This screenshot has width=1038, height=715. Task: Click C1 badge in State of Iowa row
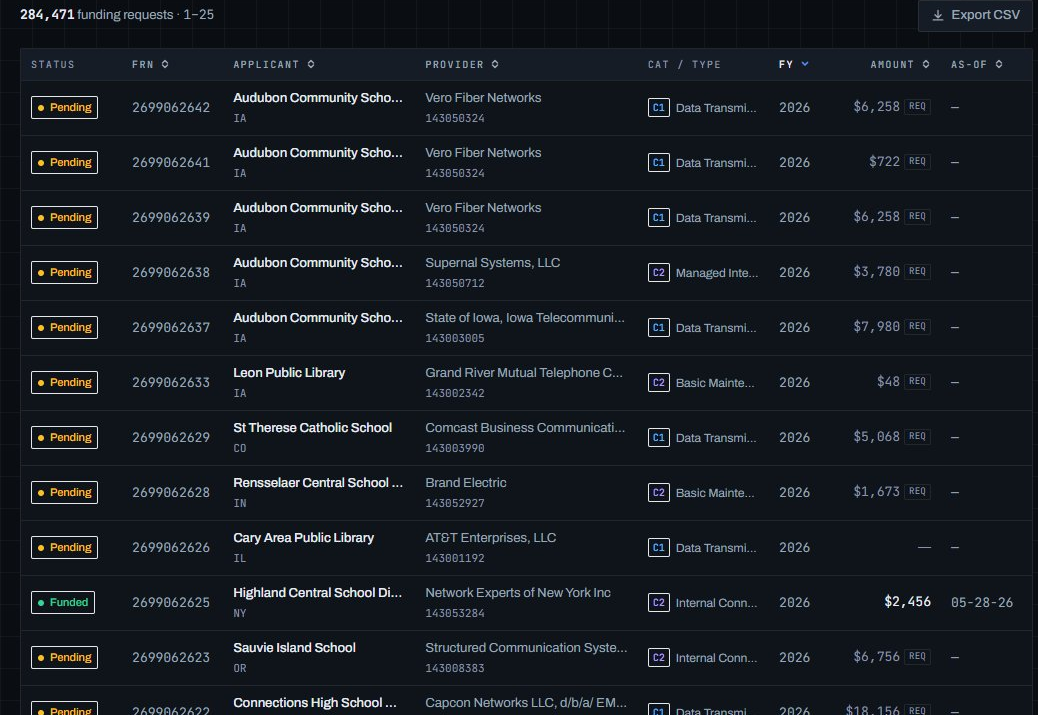(x=659, y=328)
